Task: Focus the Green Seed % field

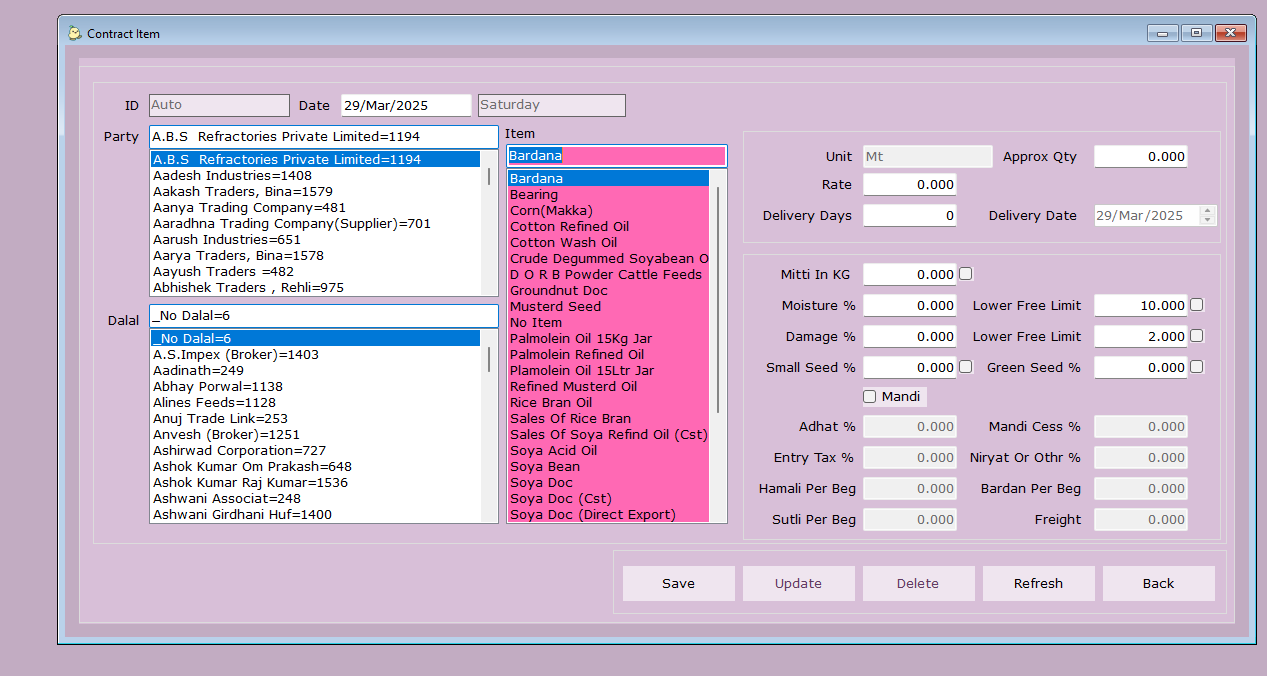Action: (1141, 367)
